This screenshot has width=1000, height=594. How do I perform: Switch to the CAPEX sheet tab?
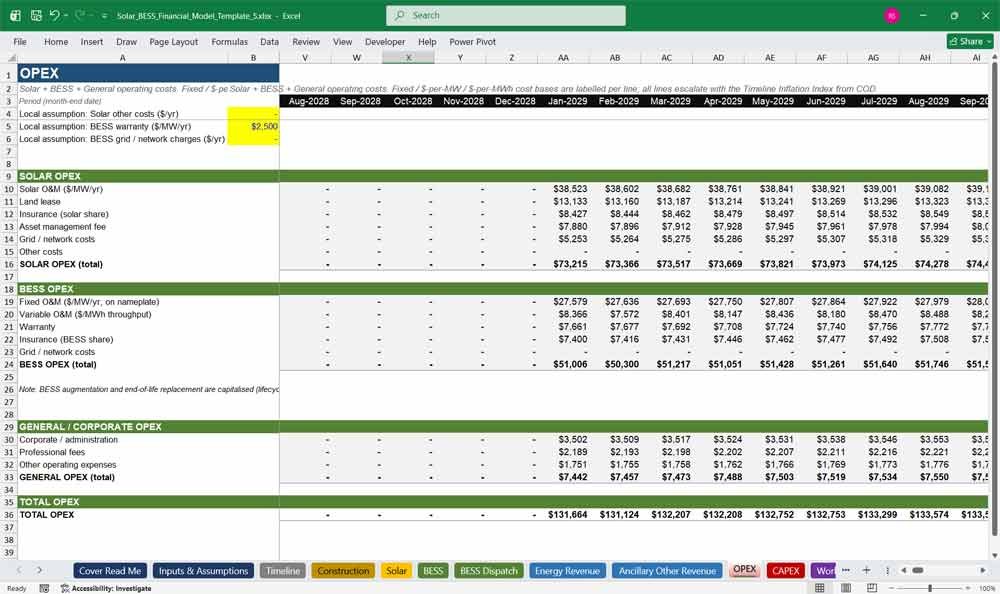(x=786, y=571)
